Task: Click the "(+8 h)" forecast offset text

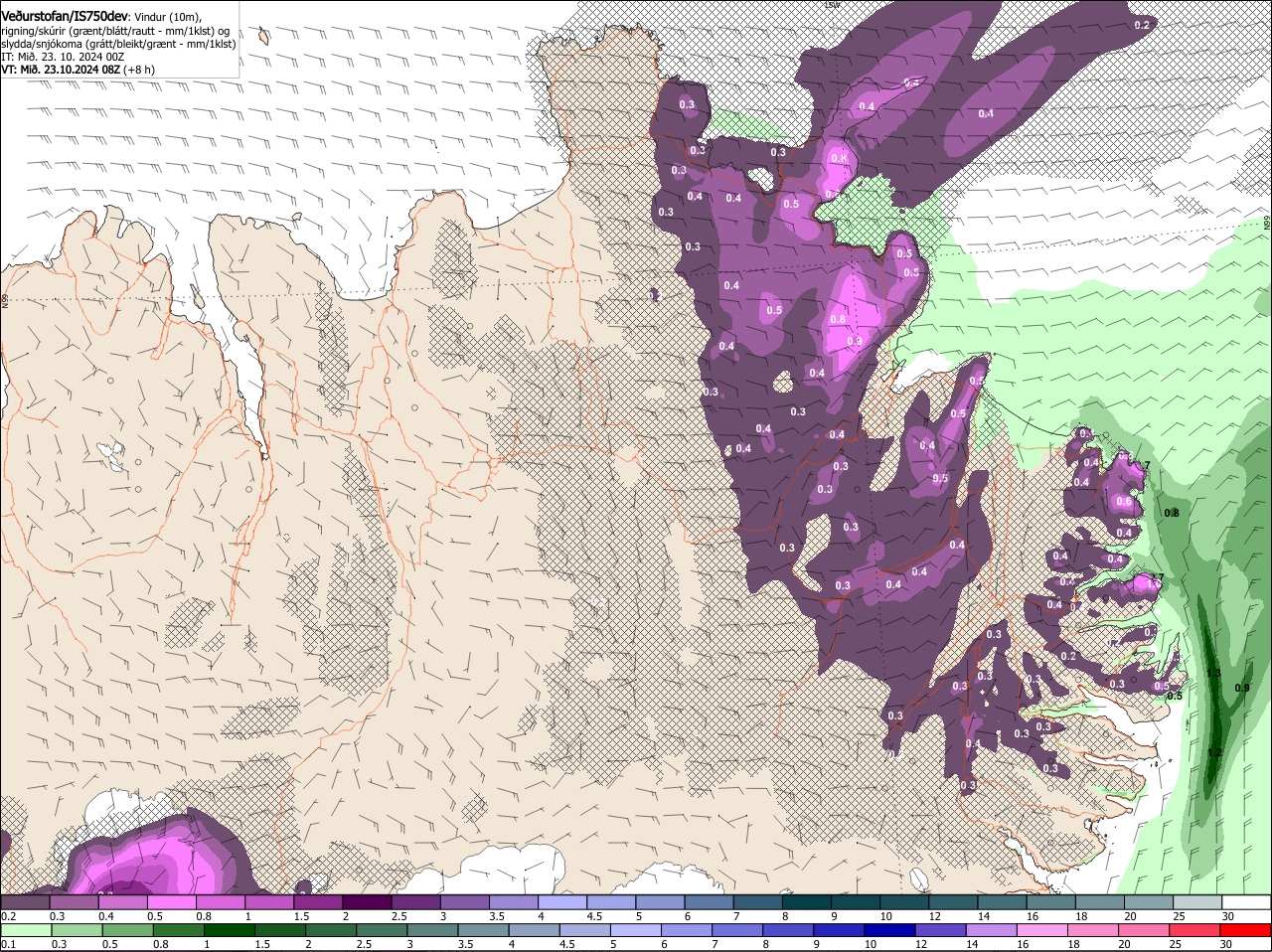Action: tap(140, 70)
